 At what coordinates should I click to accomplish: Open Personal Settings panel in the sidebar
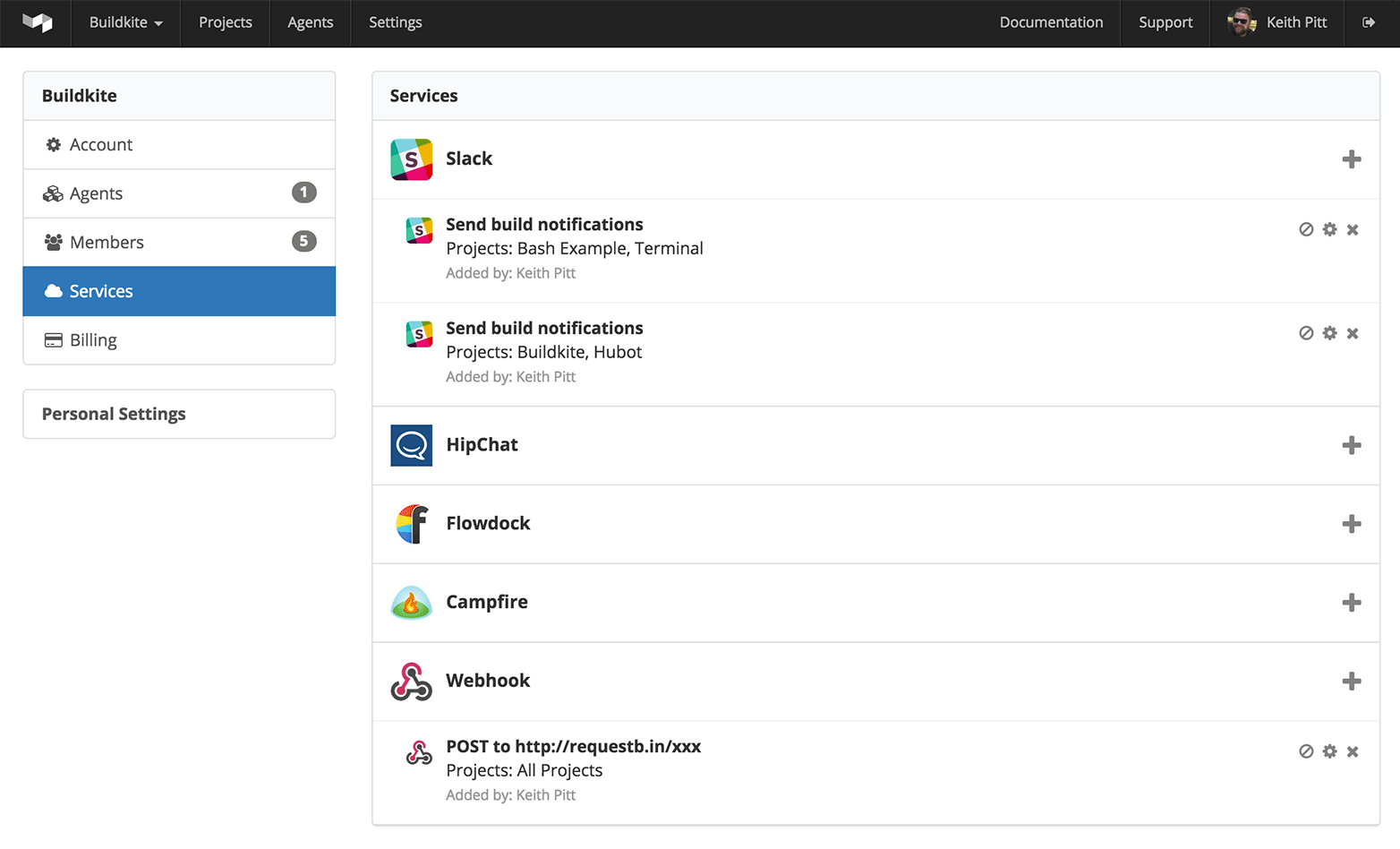click(x=114, y=414)
